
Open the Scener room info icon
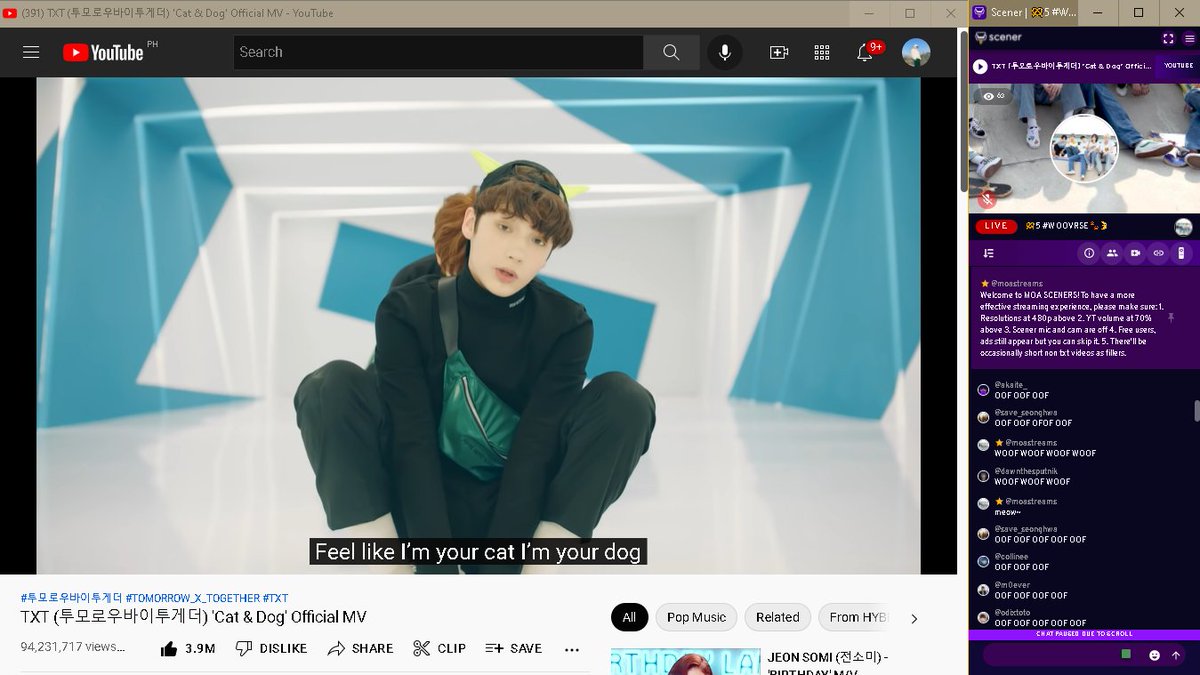tap(1089, 253)
